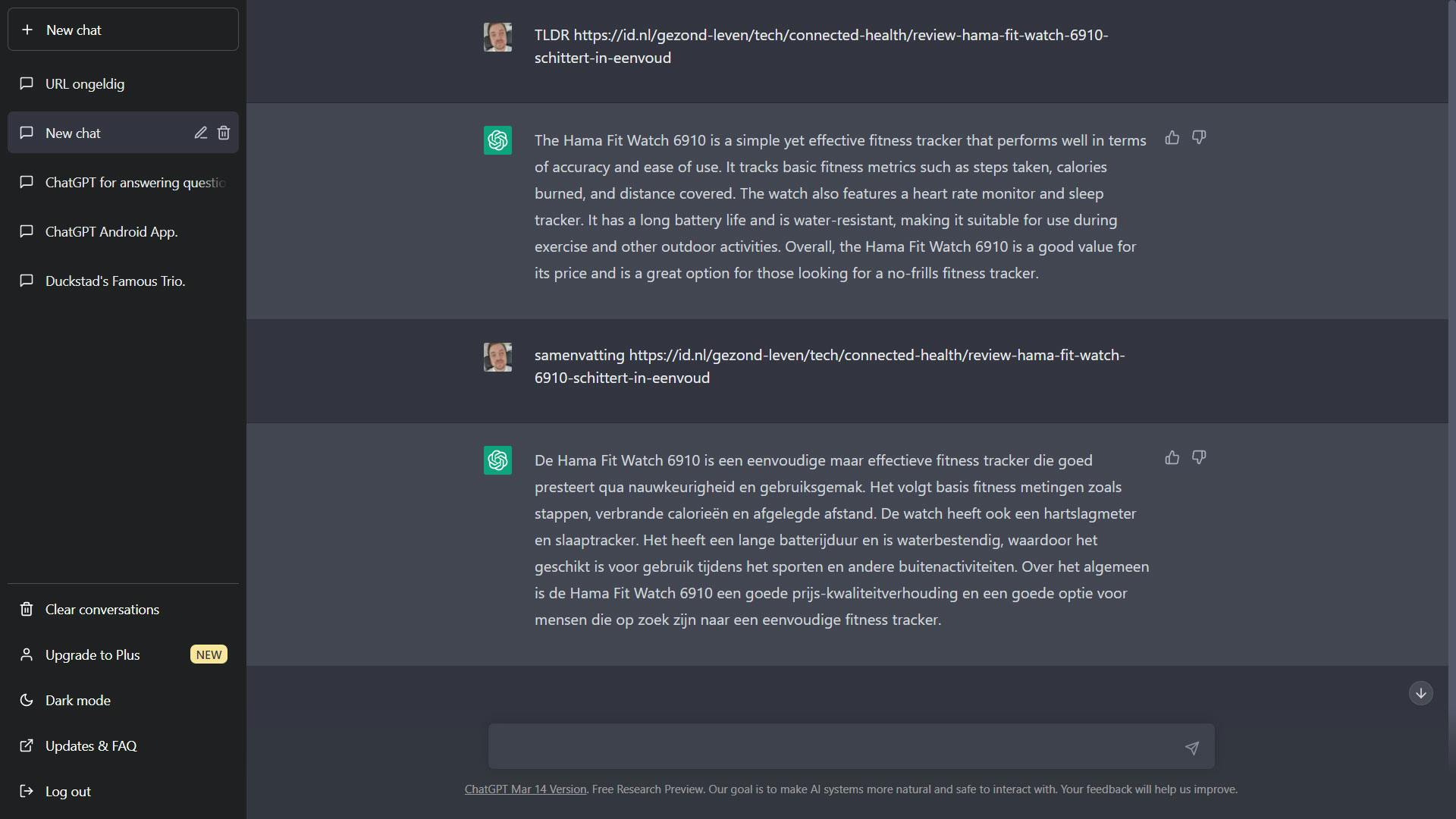The height and width of the screenshot is (819, 1456).
Task: Thumbs down the English Hama Fit Watch response
Action: [1199, 137]
